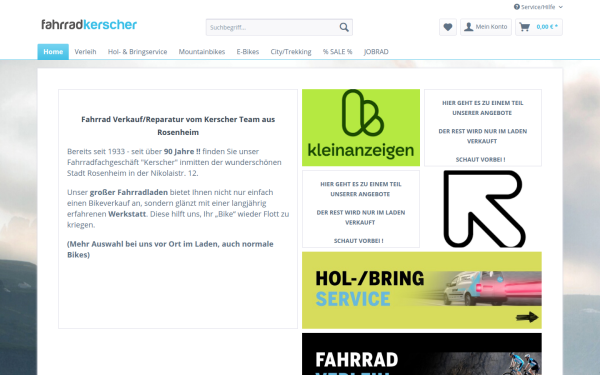Open the cart showing 0,00 €
600x375 pixels.
pyautogui.click(x=539, y=27)
